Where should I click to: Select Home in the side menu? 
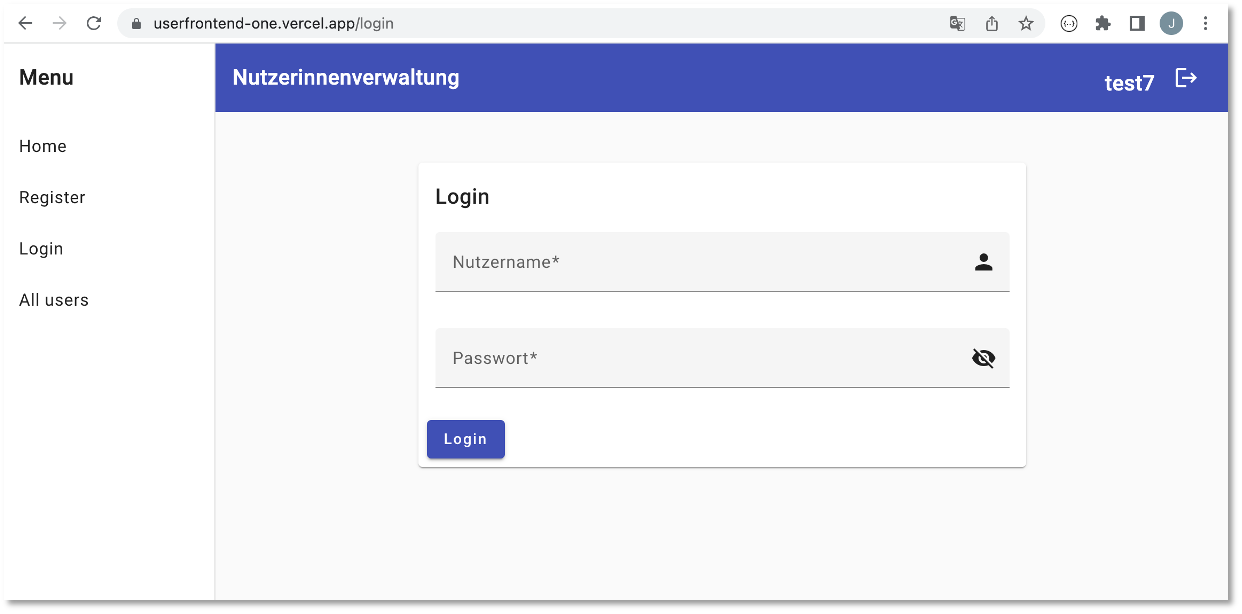click(43, 146)
